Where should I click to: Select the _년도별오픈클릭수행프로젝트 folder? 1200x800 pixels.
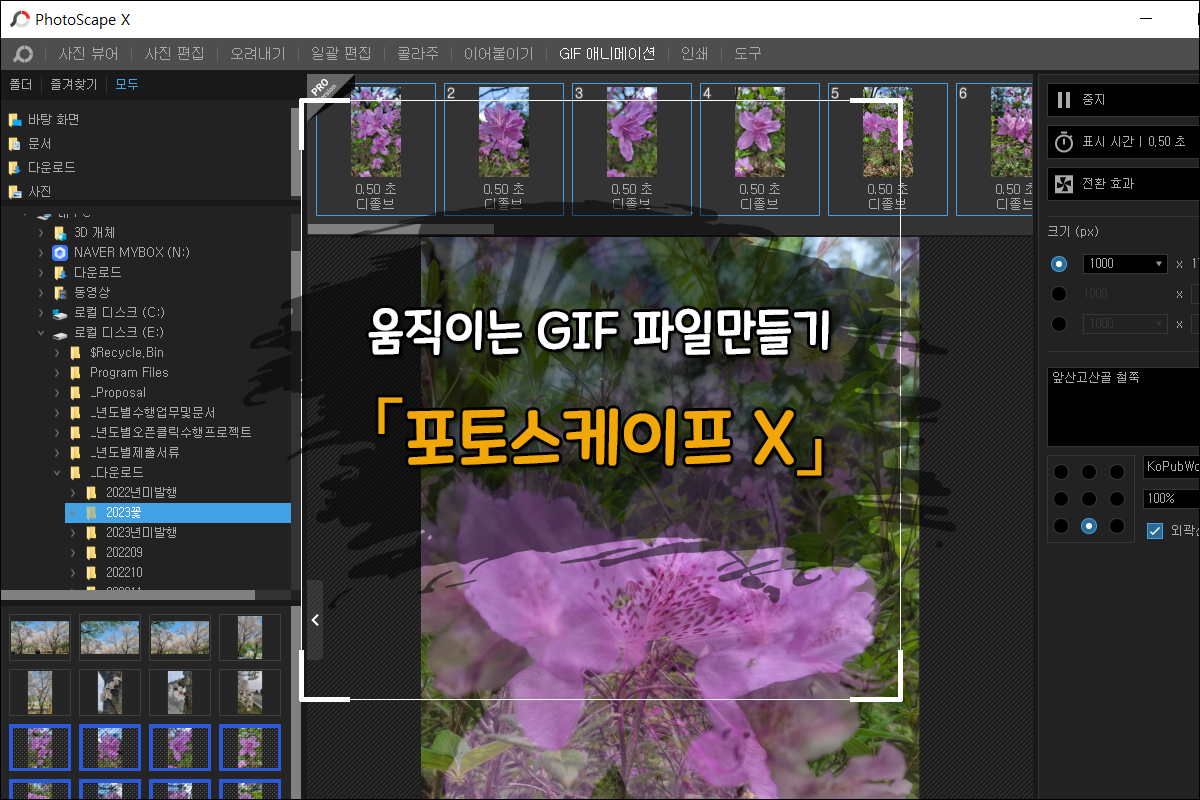point(171,433)
